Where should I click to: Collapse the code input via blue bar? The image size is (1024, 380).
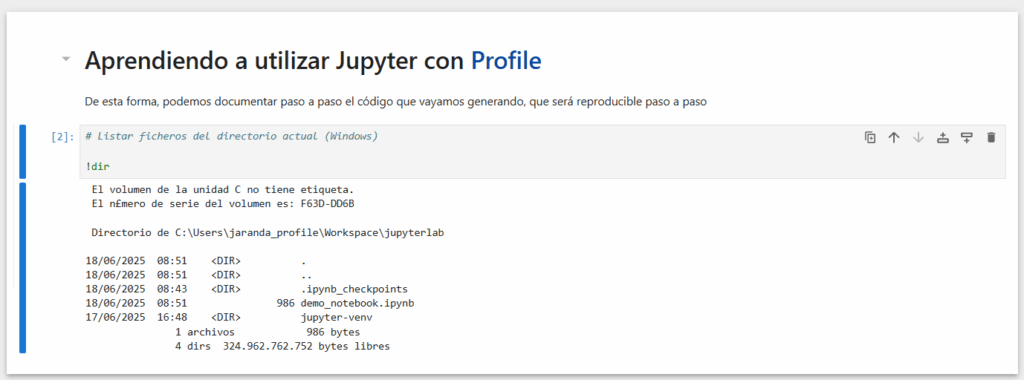point(22,151)
